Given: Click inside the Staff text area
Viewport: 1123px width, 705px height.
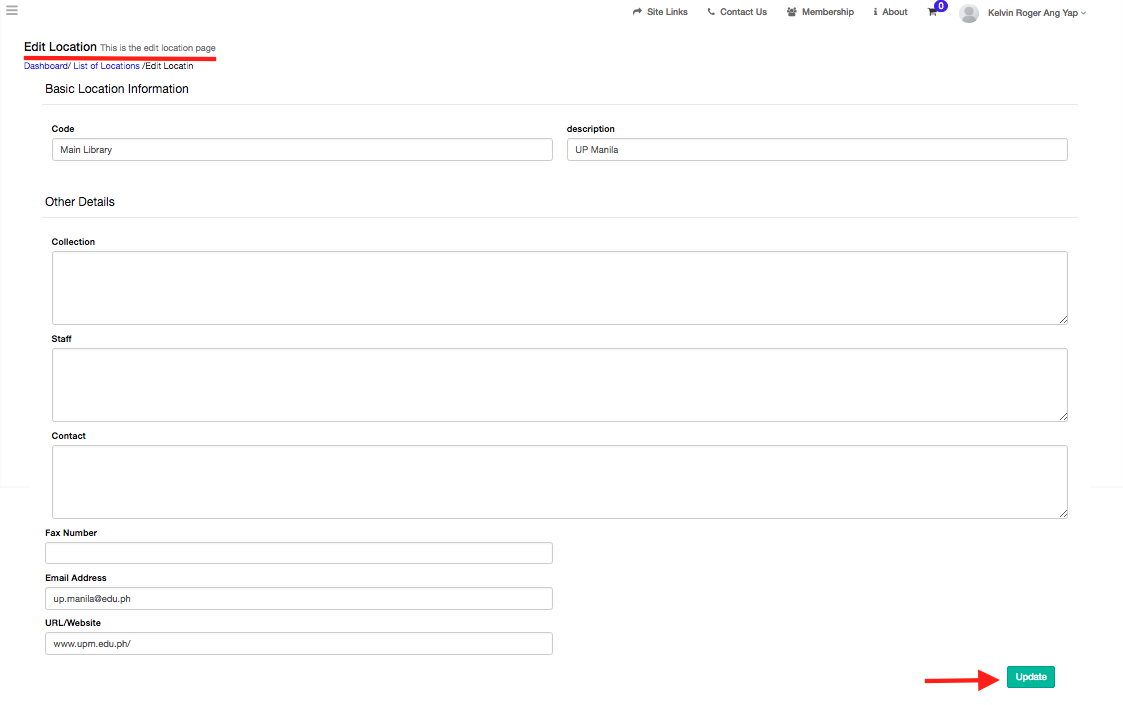Looking at the screenshot, I should coord(559,385).
